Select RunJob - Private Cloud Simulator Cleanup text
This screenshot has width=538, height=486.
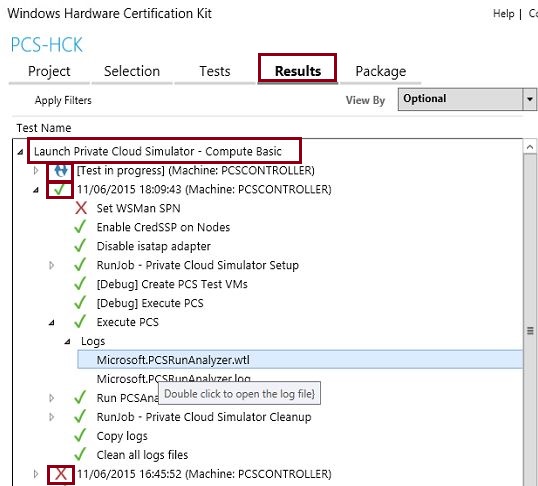(204, 417)
